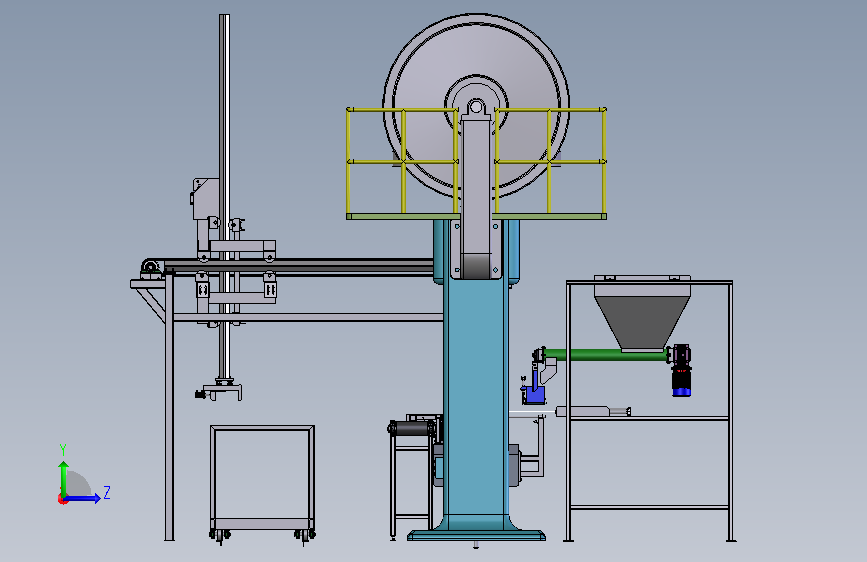Select the left yellow safety railing
This screenshot has width=867, height=562.
(403, 161)
